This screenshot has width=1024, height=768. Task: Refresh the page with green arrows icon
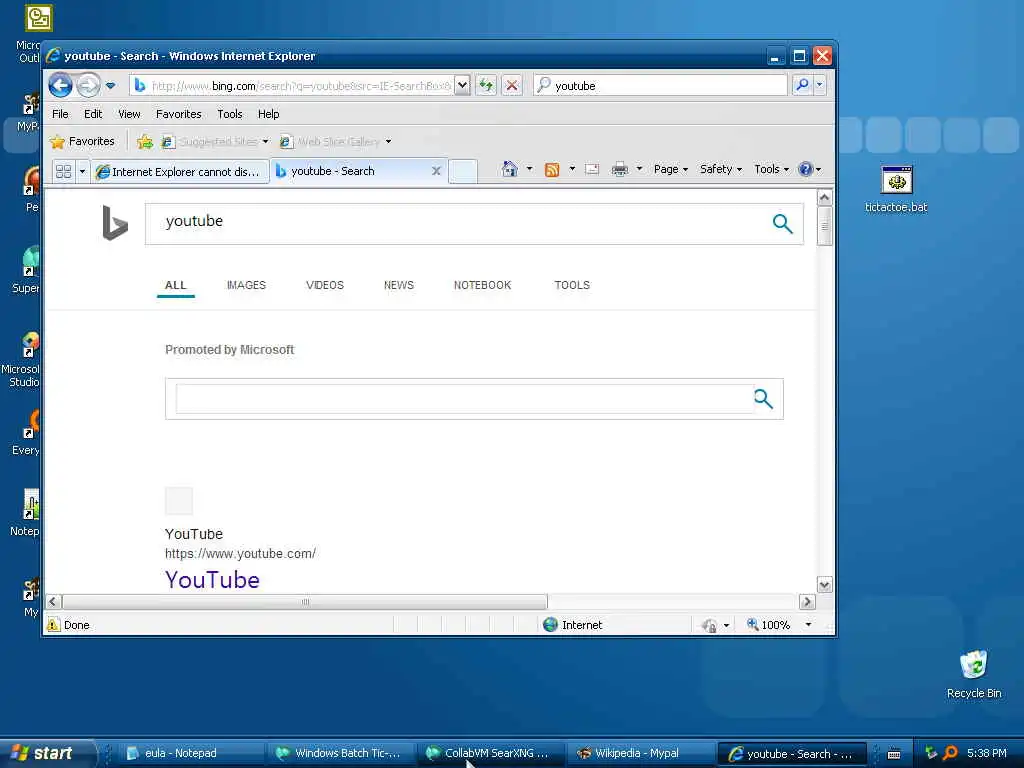tap(486, 86)
